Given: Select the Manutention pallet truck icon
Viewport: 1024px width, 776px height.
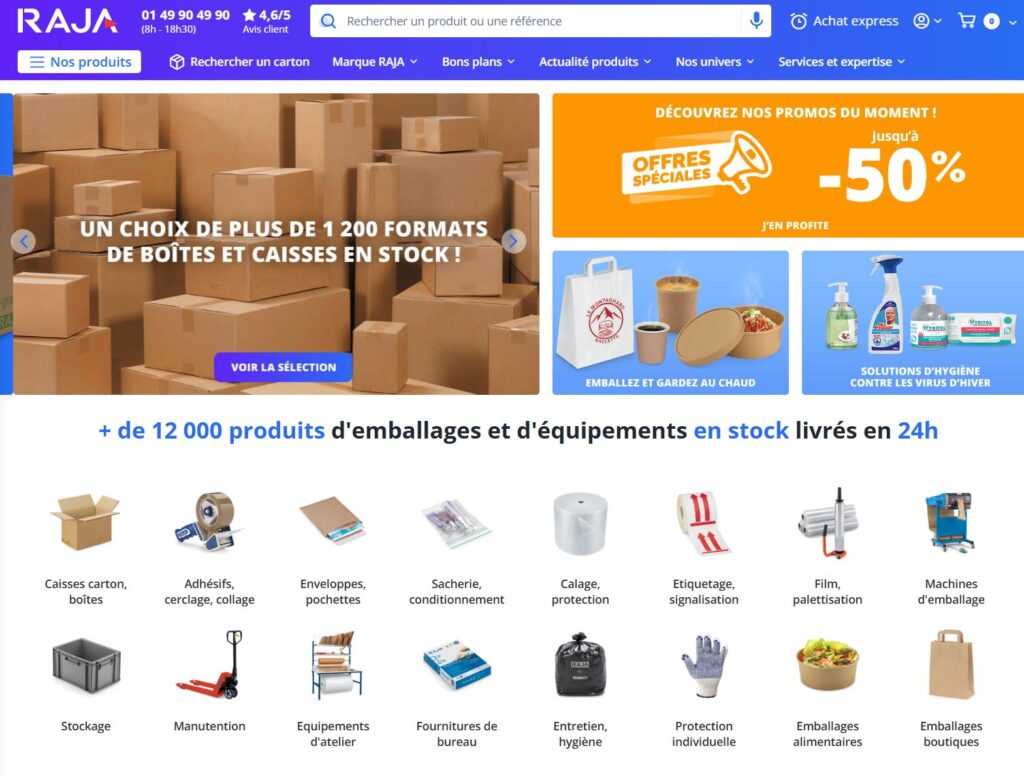Looking at the screenshot, I should pyautogui.click(x=209, y=665).
